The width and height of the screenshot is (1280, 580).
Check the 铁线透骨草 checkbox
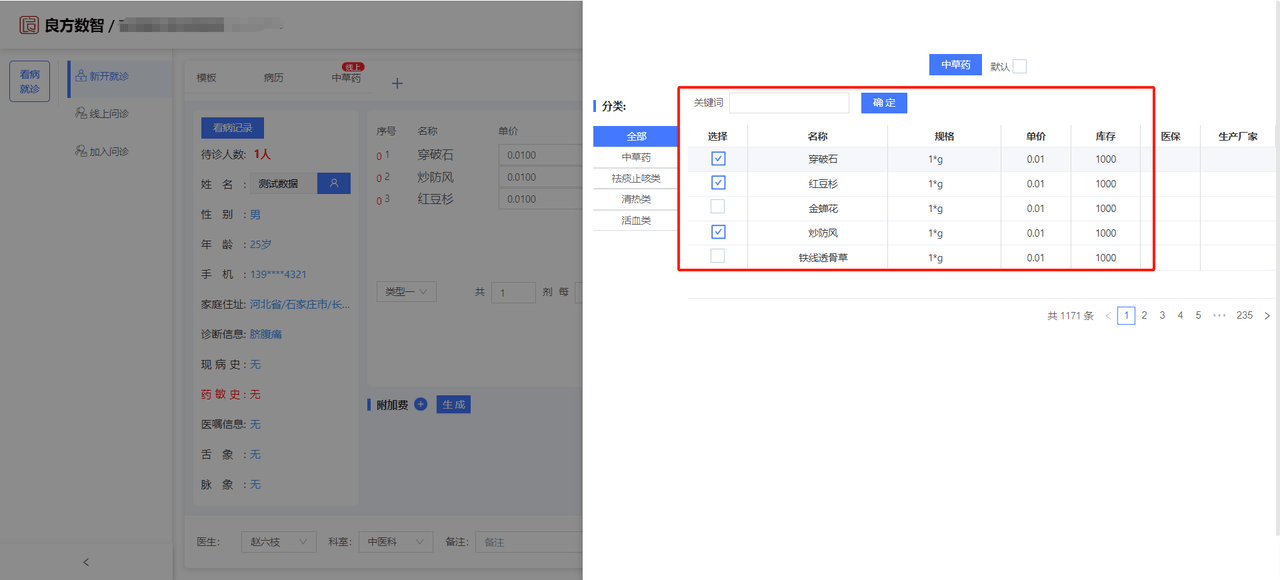(x=718, y=256)
